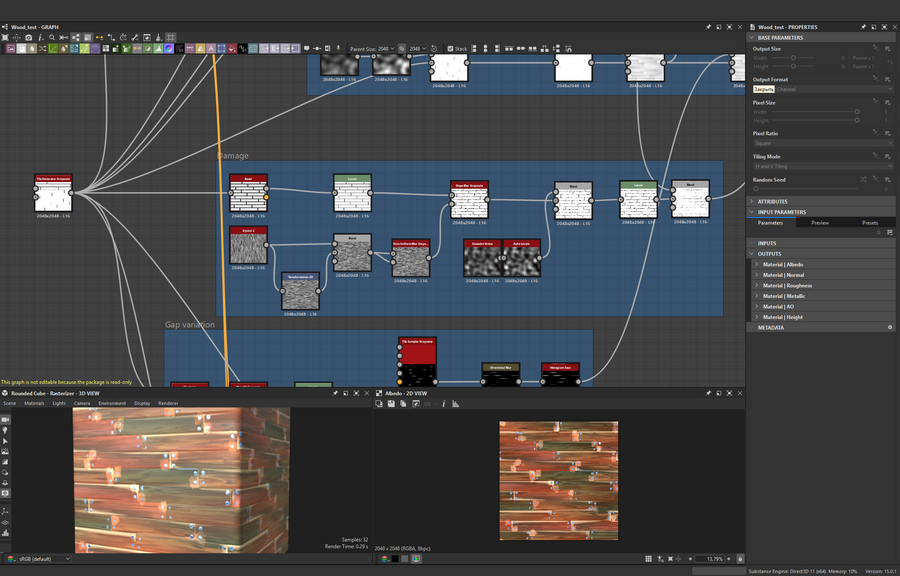Click the randomize seed shuffle icon
Screen dimensions: 900x576
click(864, 179)
